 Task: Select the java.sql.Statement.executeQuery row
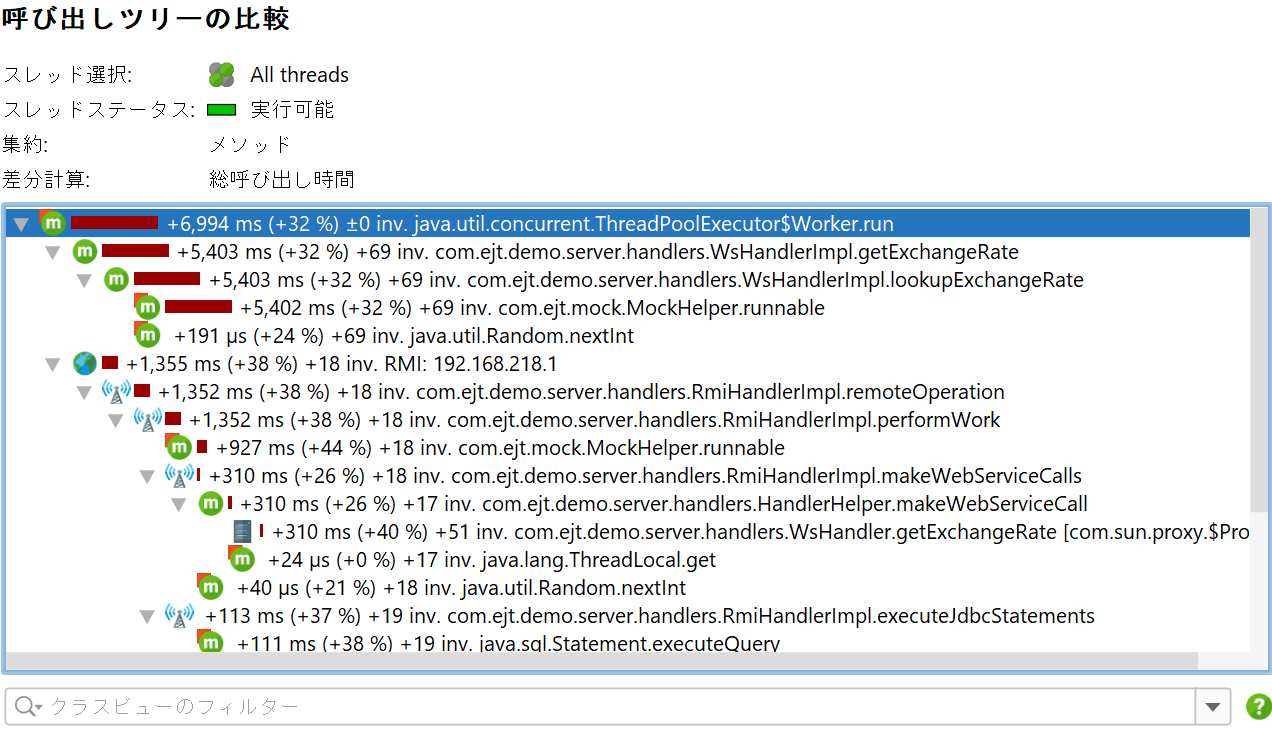pos(508,644)
